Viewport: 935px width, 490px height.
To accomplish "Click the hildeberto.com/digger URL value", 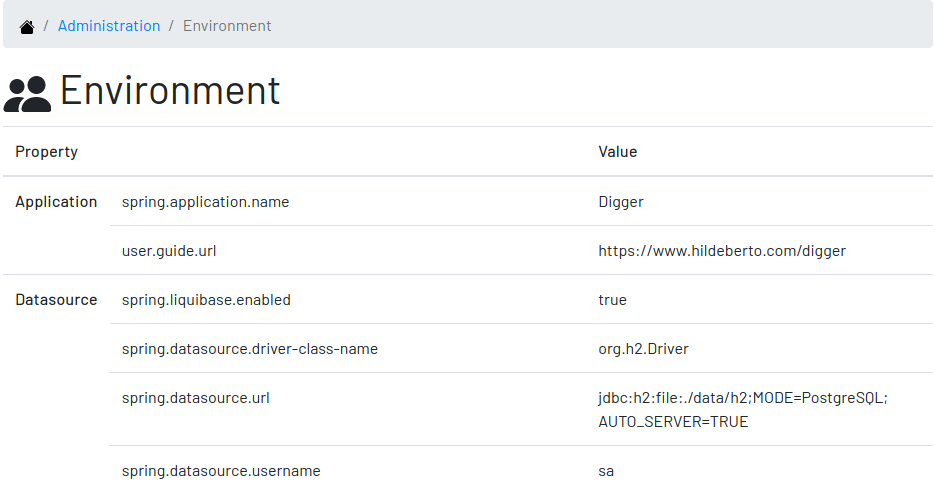I will [722, 251].
